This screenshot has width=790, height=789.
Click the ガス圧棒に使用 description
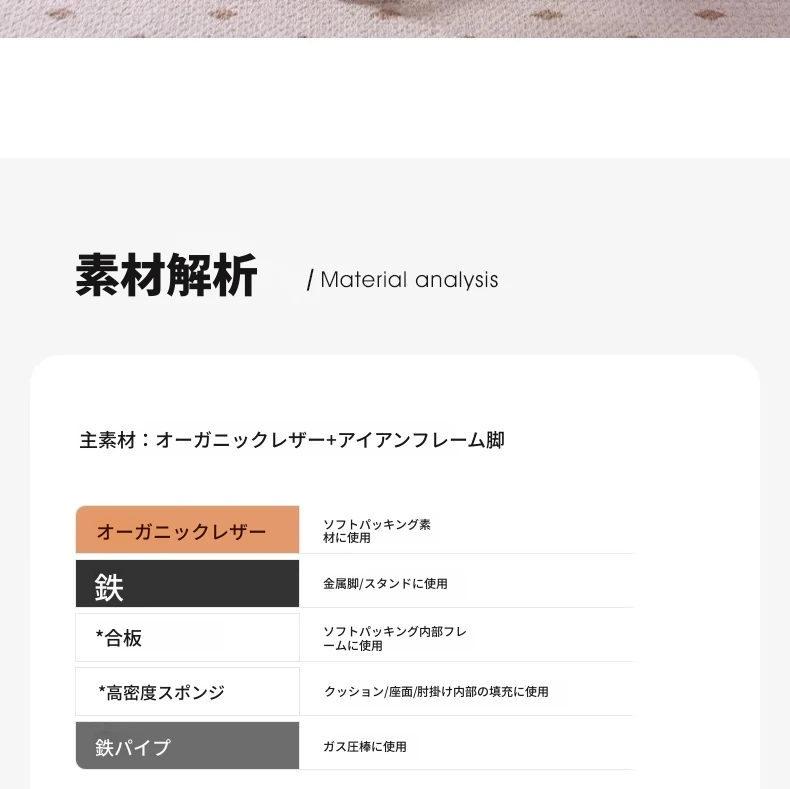365,746
